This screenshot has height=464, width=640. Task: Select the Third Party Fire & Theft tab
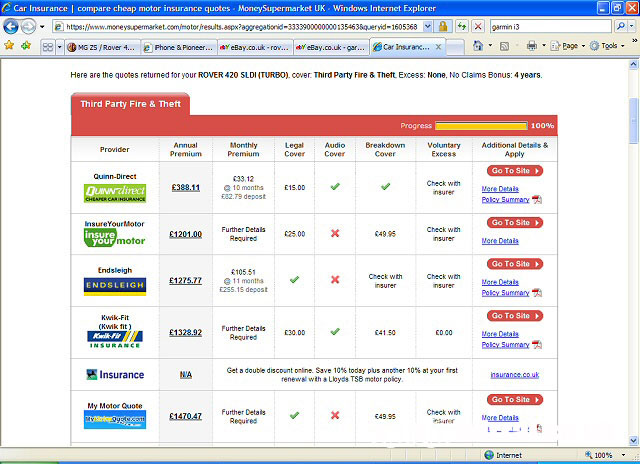pyautogui.click(x=130, y=104)
